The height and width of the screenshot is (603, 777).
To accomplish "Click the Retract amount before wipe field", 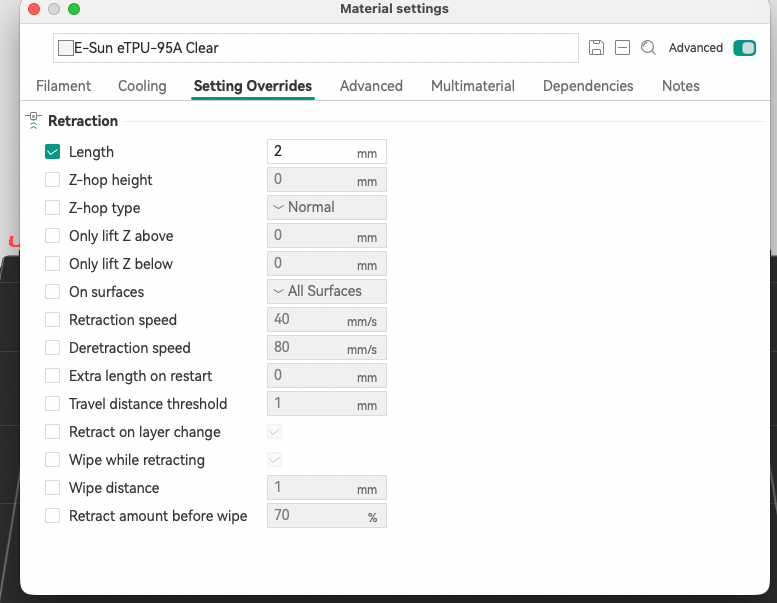I will (327, 515).
